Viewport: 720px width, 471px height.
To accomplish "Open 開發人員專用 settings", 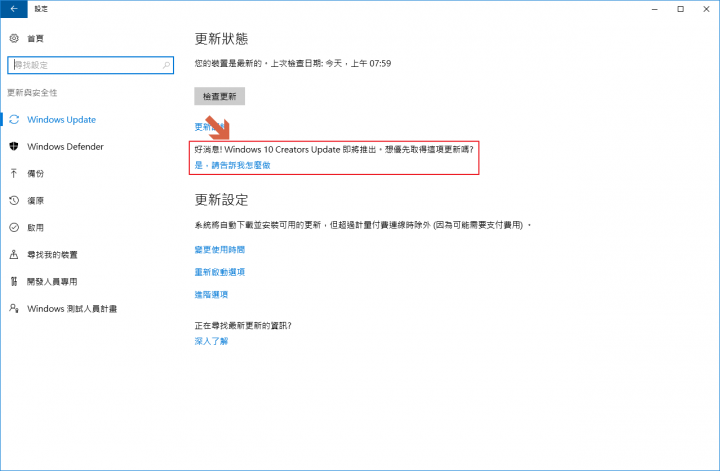I will pyautogui.click(x=52, y=281).
